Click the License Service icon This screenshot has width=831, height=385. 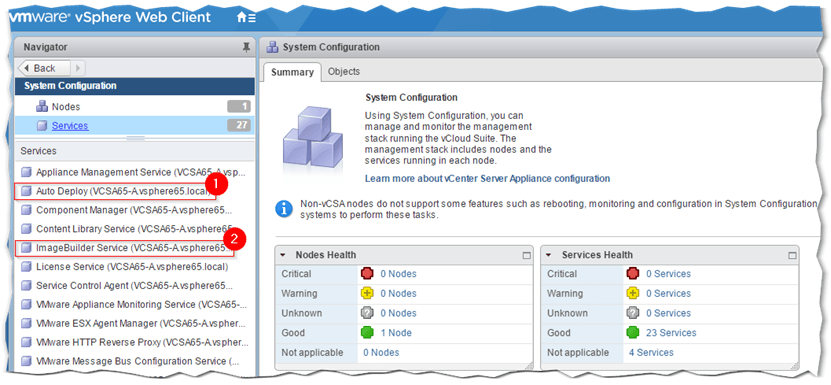26,267
